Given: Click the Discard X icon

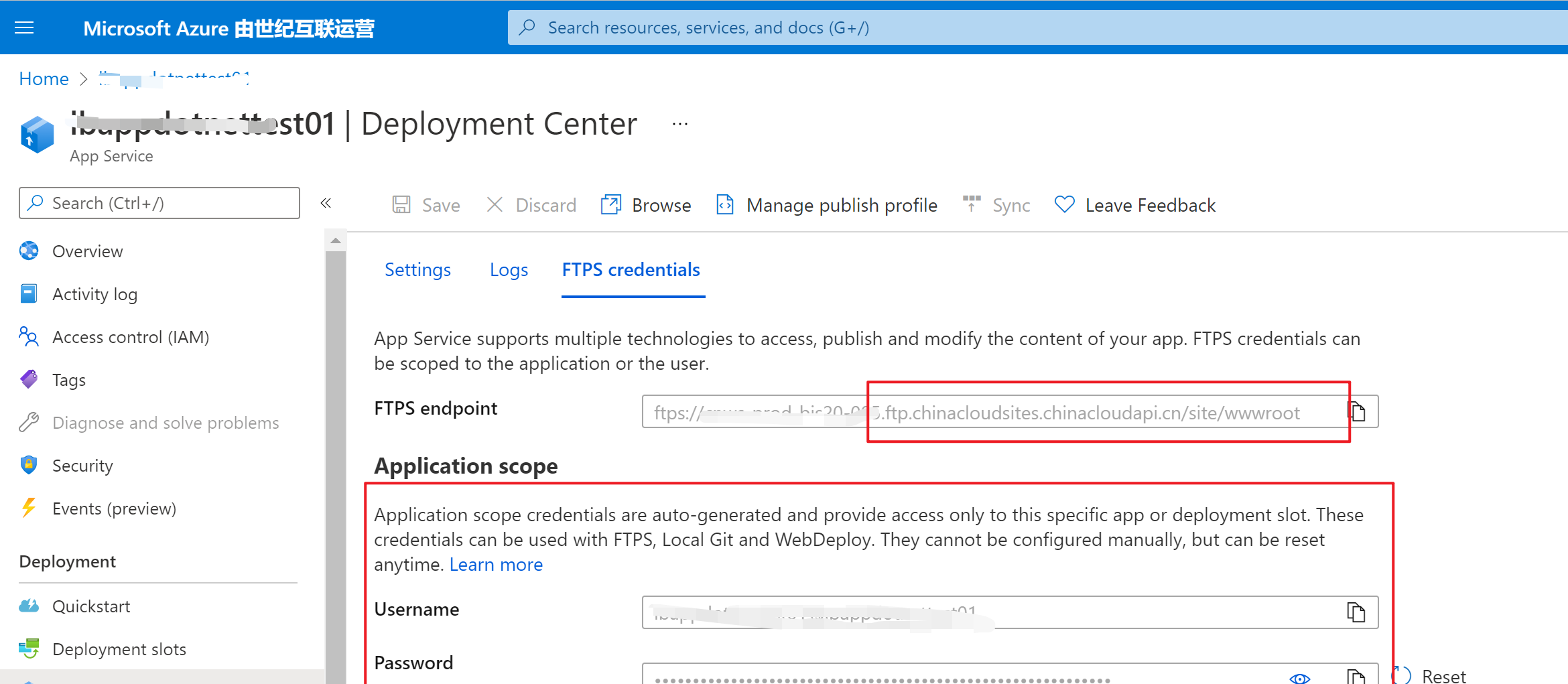Looking at the screenshot, I should [495, 204].
